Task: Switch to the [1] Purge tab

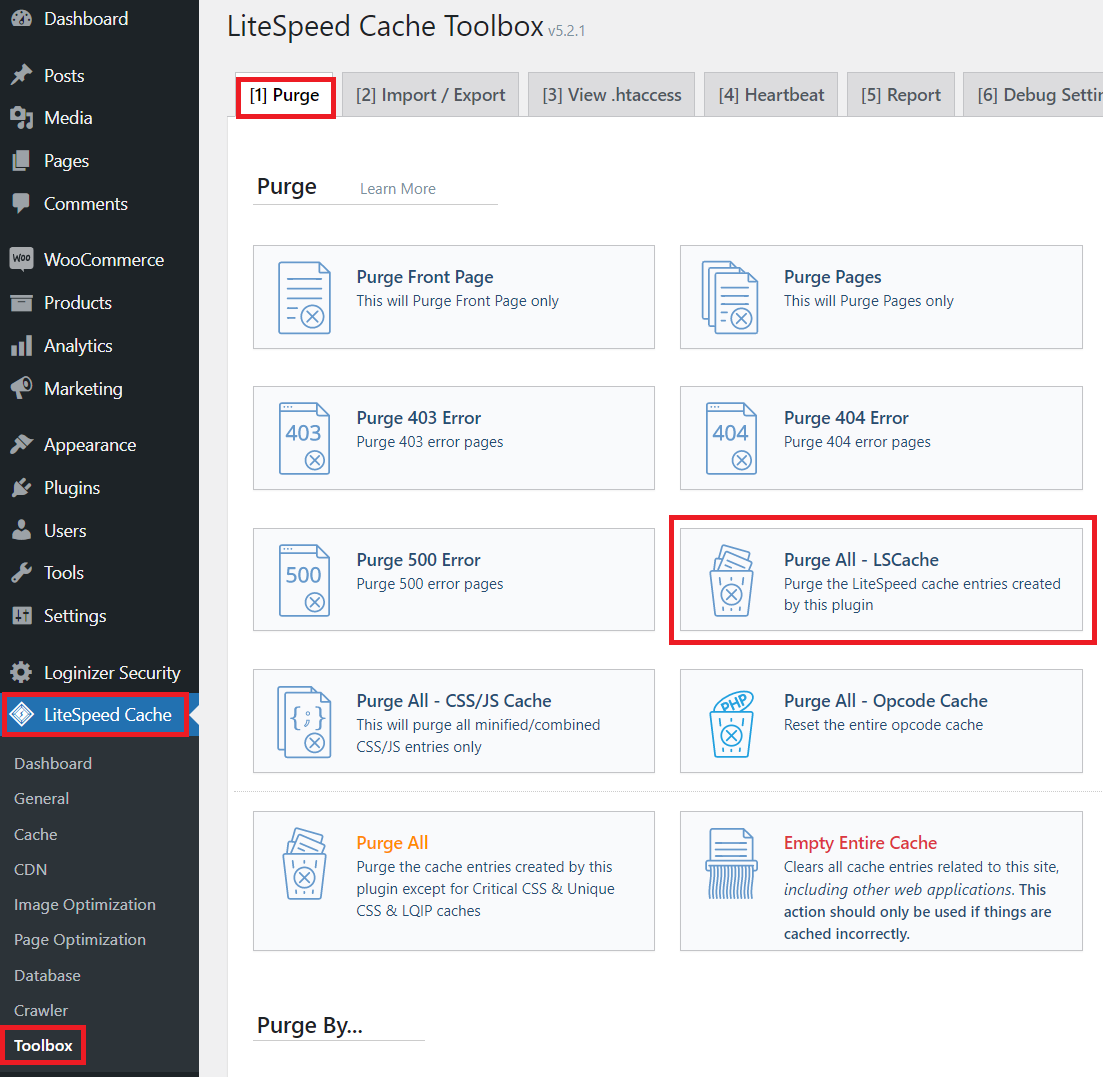Action: pos(285,96)
